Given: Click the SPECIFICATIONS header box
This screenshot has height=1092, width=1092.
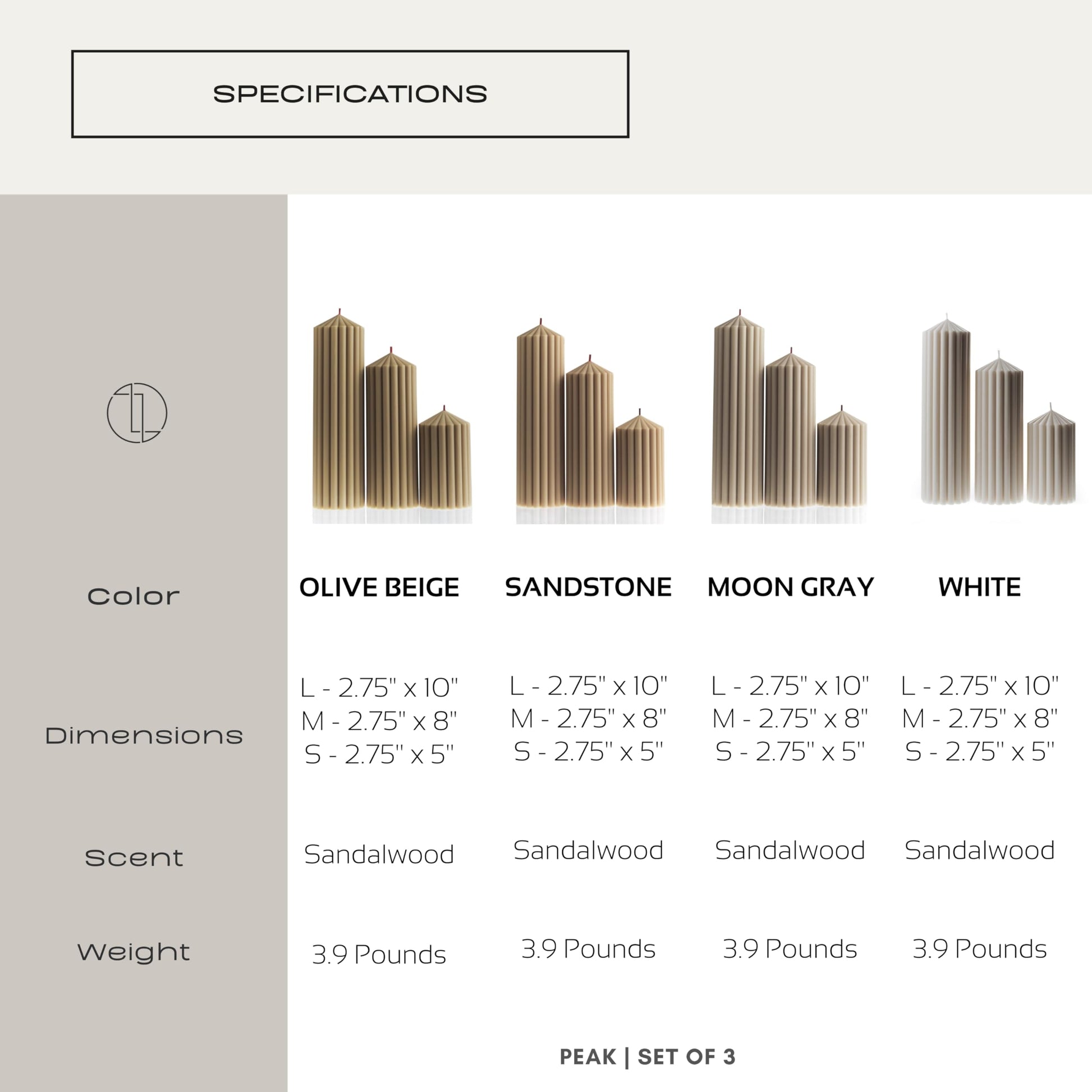Looking at the screenshot, I should coord(350,94).
